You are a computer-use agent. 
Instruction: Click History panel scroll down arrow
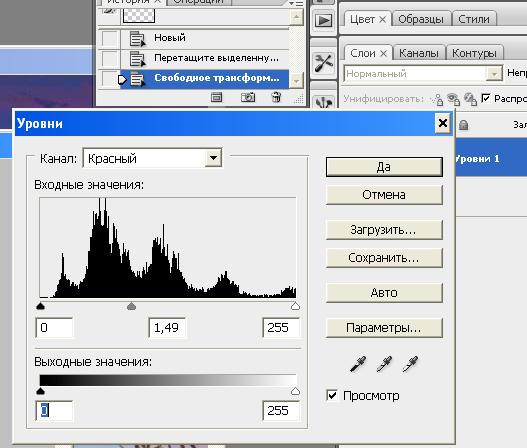point(296,81)
